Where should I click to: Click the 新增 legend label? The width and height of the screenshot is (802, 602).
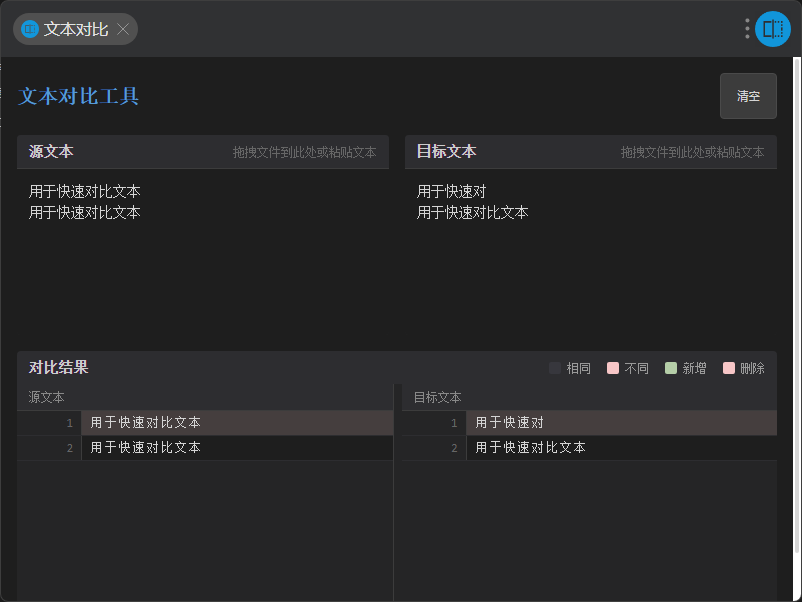(695, 368)
